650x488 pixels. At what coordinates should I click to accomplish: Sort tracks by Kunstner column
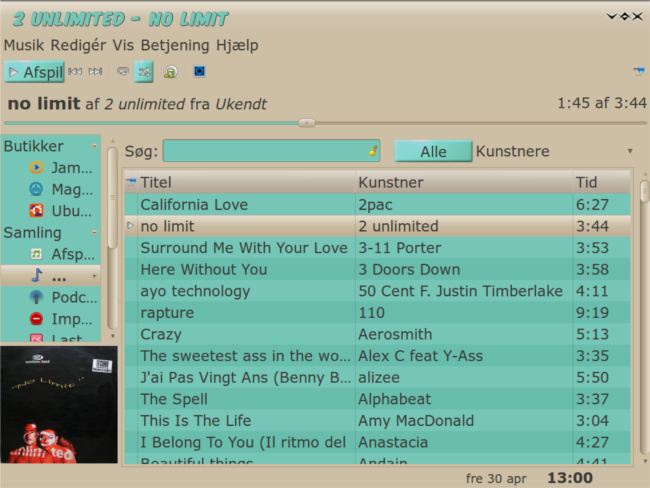(x=464, y=182)
